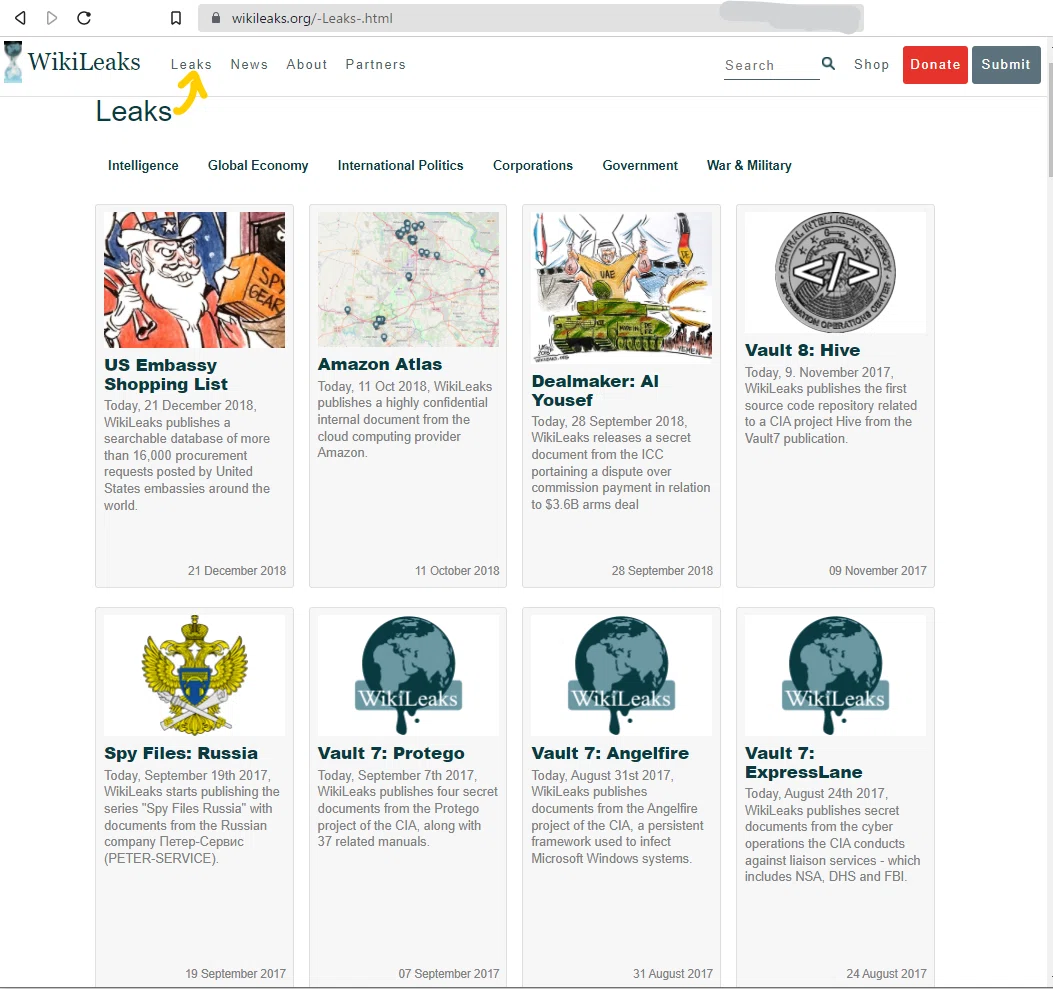Open the News menu item
Screen dimensions: 1054x989
[249, 65]
